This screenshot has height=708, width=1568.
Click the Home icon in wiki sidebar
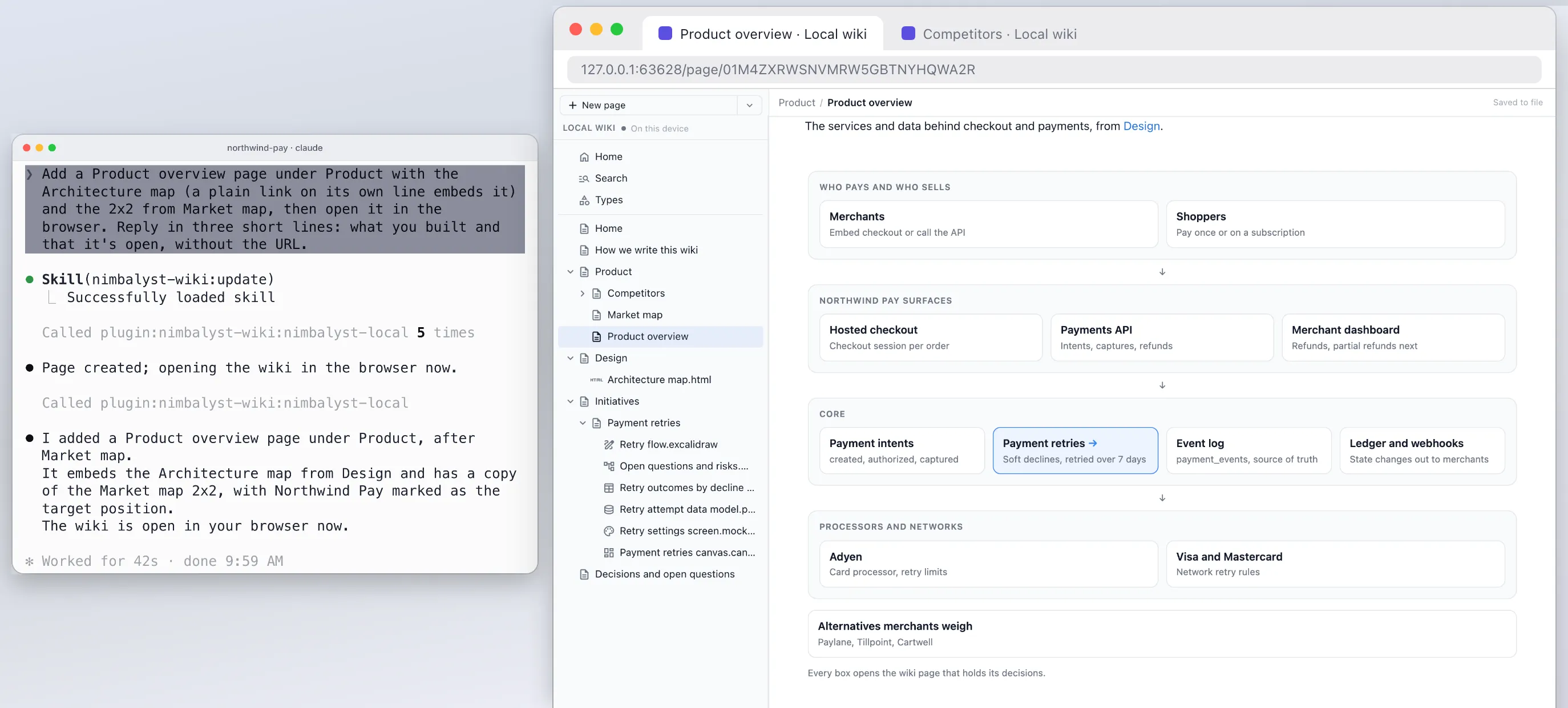(584, 156)
